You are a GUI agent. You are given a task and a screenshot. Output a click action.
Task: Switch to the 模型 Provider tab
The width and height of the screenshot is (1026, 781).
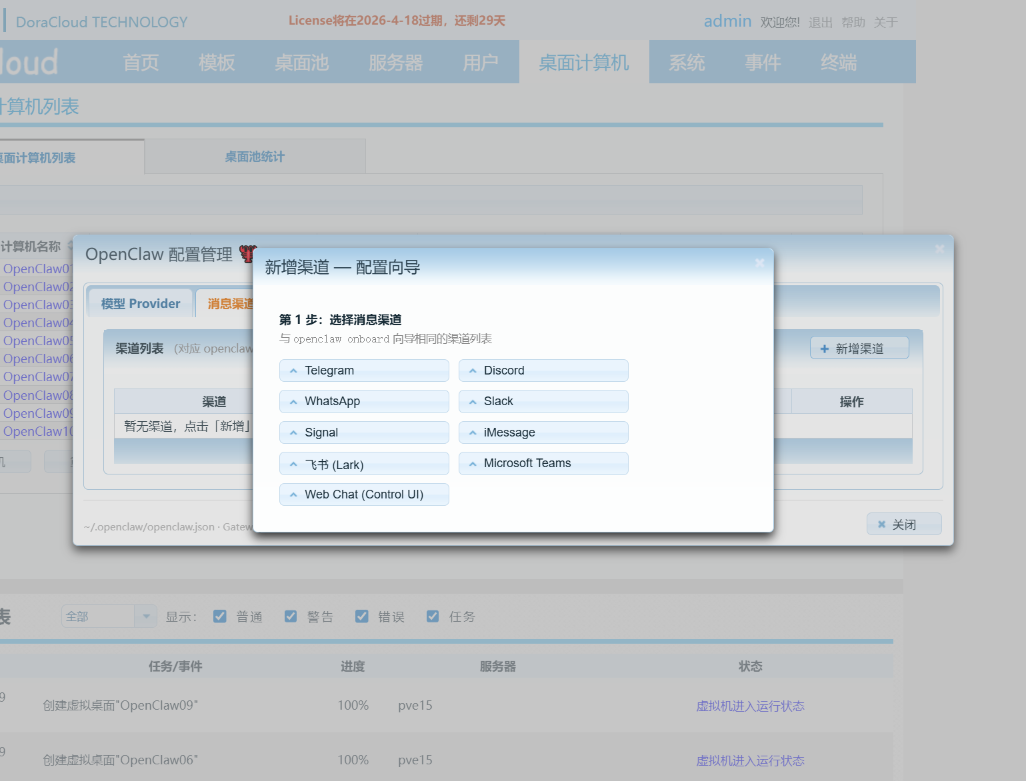coord(140,304)
